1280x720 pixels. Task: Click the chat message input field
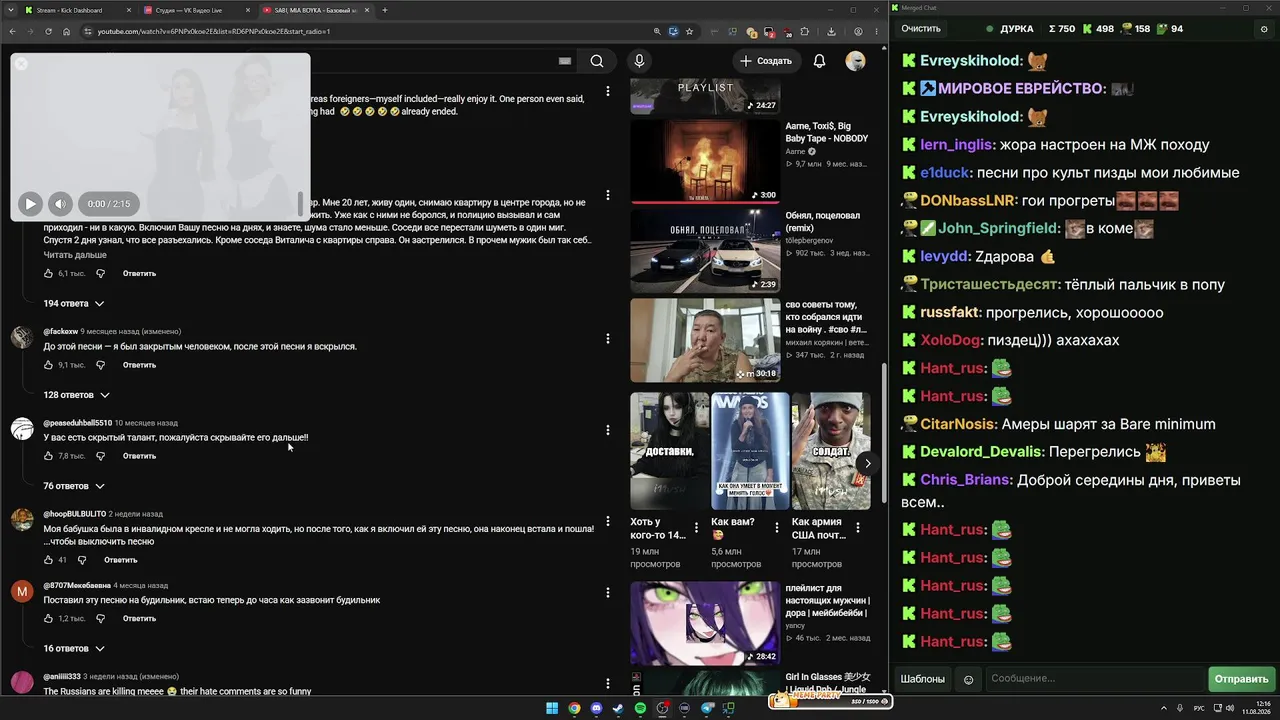tap(1095, 679)
